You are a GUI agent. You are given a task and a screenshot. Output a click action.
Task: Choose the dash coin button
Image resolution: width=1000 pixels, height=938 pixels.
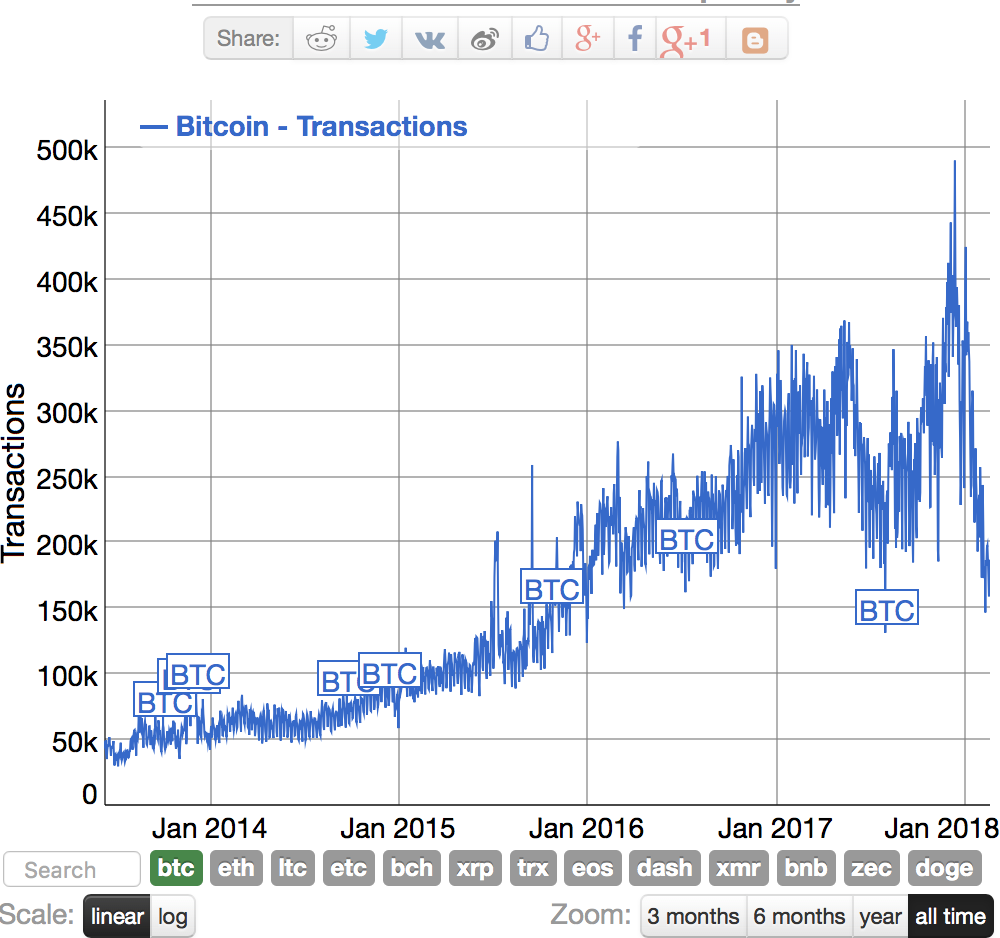coord(665,868)
